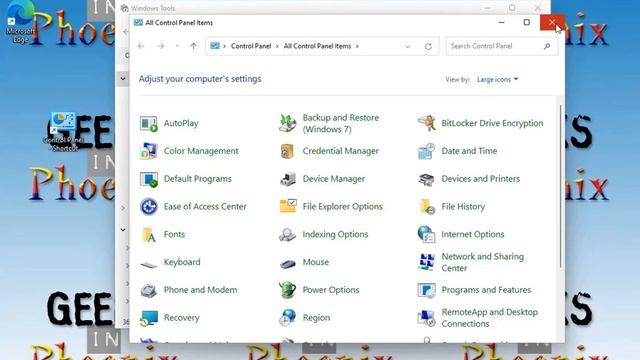Expand the address bar history dropdown
This screenshot has width=640, height=360.
[x=407, y=47]
